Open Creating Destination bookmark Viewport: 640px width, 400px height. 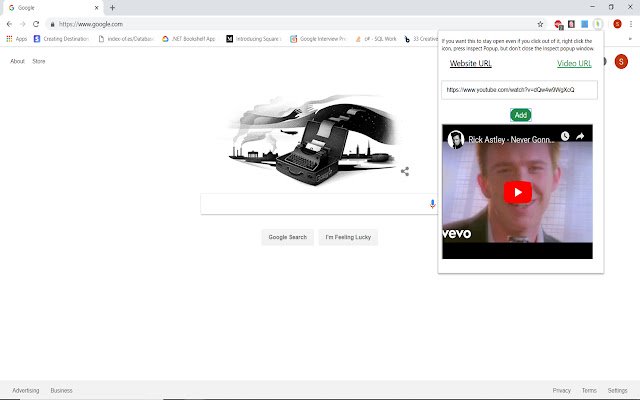(61, 39)
